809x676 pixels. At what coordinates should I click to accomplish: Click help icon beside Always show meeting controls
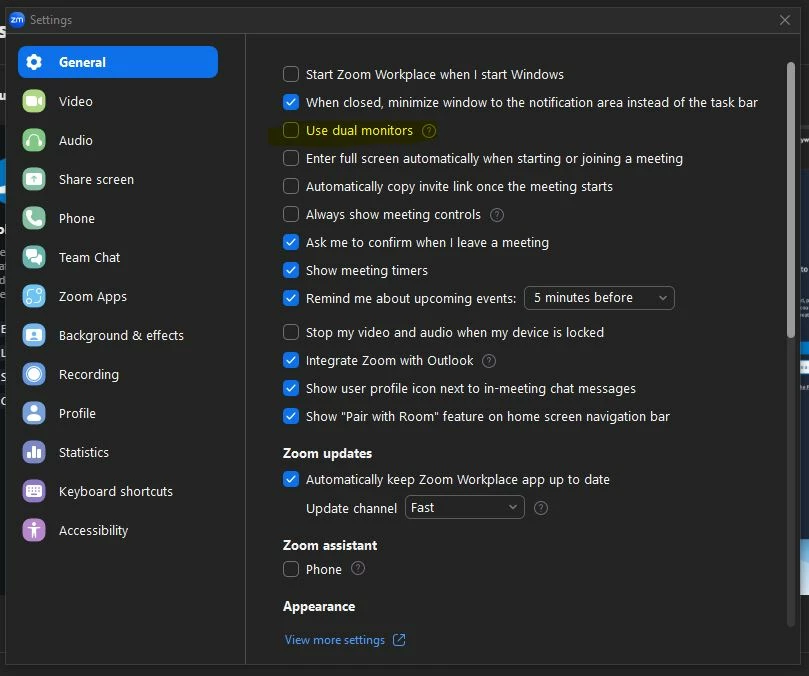click(x=497, y=215)
